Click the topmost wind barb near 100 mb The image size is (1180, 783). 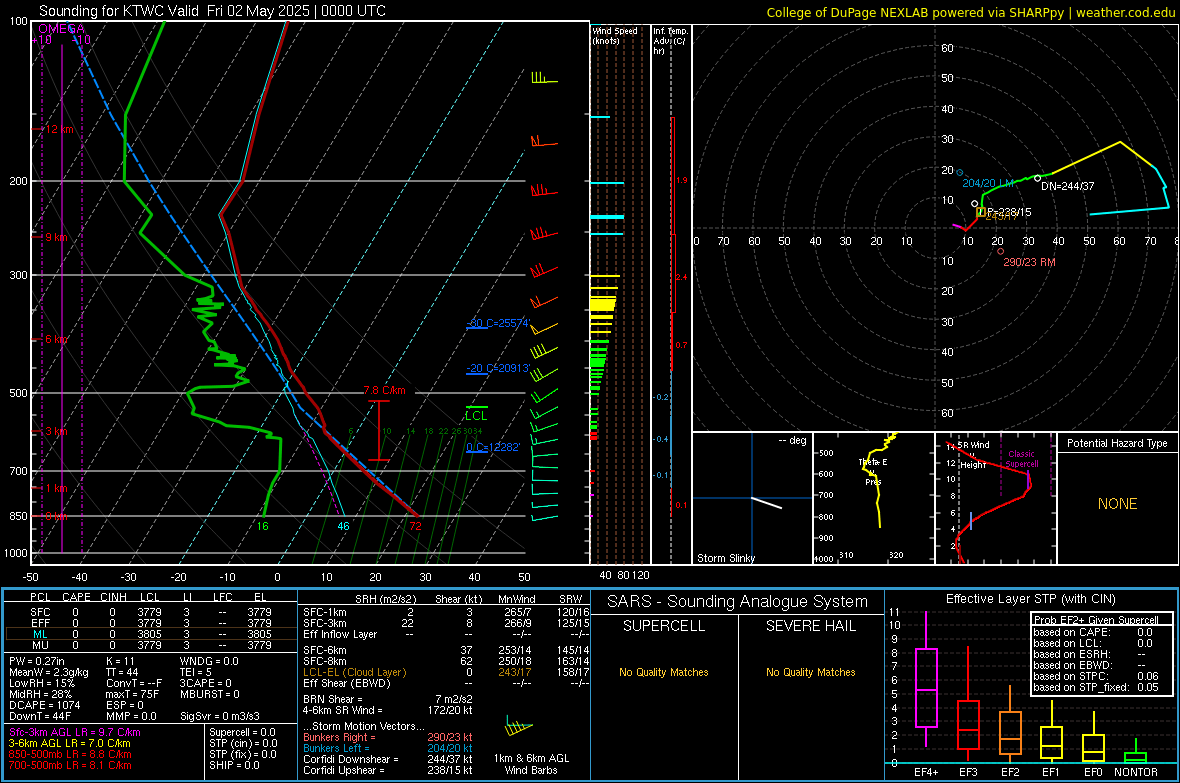(544, 78)
